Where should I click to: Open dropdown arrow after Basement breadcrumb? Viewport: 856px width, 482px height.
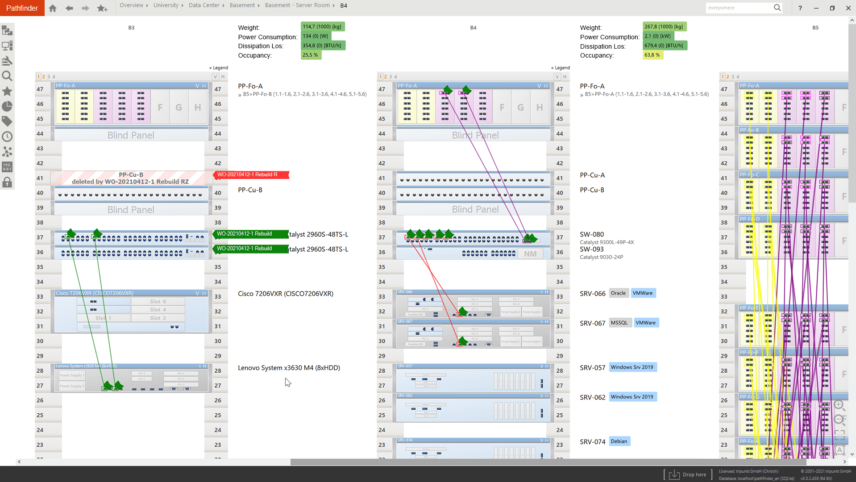[x=259, y=5]
